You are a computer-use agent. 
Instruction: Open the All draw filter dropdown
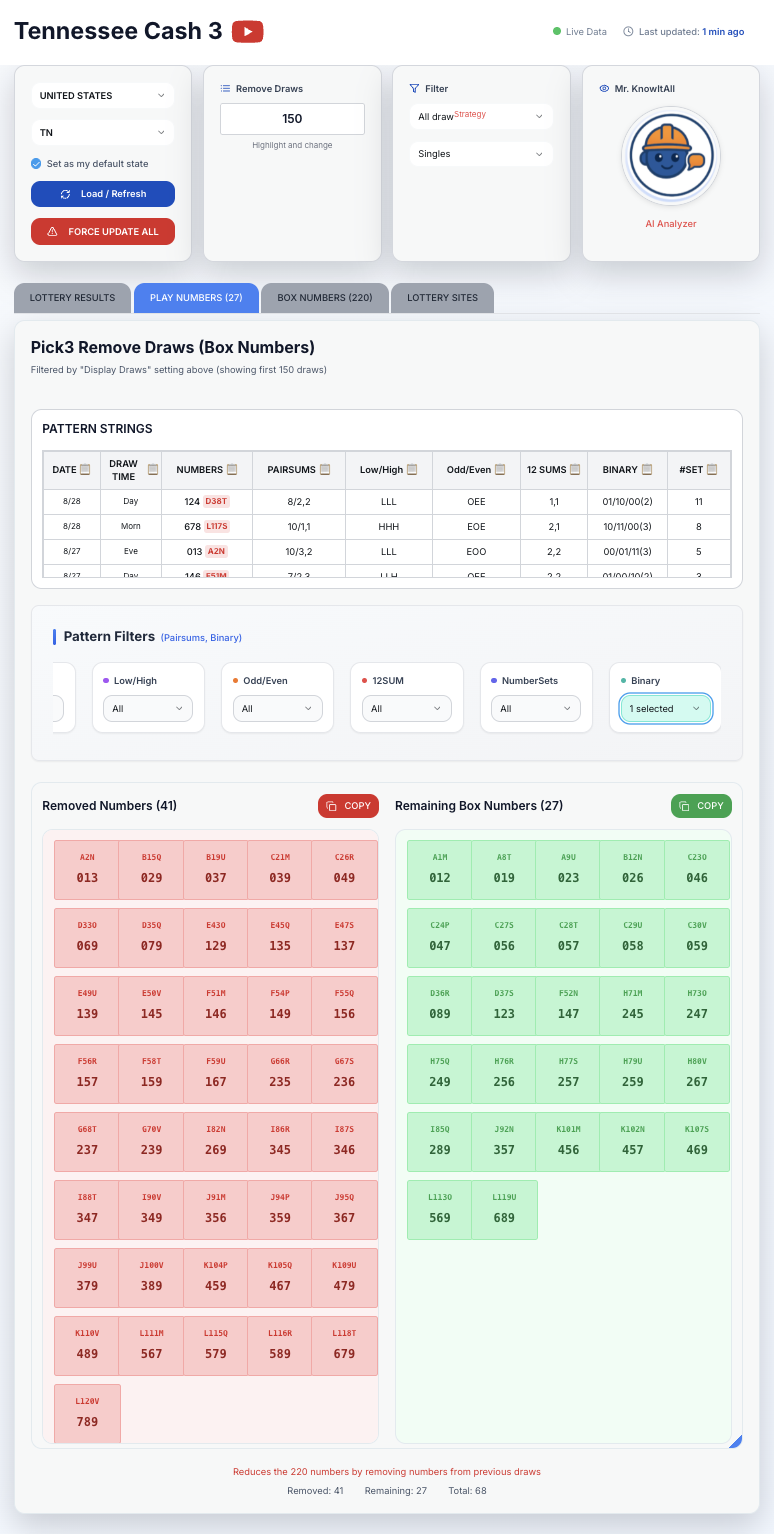[481, 117]
